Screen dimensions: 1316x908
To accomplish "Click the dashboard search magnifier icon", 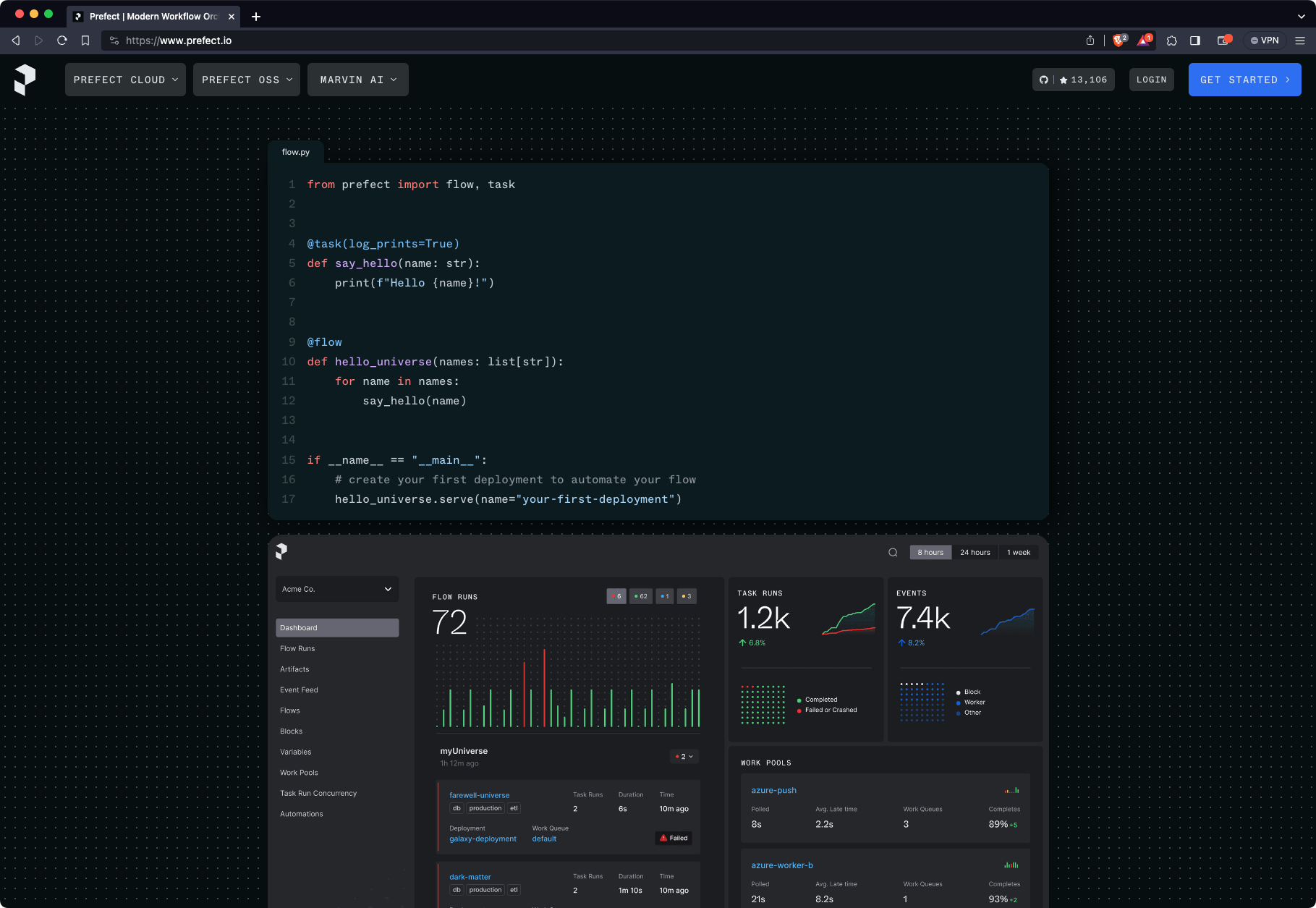I will (893, 553).
